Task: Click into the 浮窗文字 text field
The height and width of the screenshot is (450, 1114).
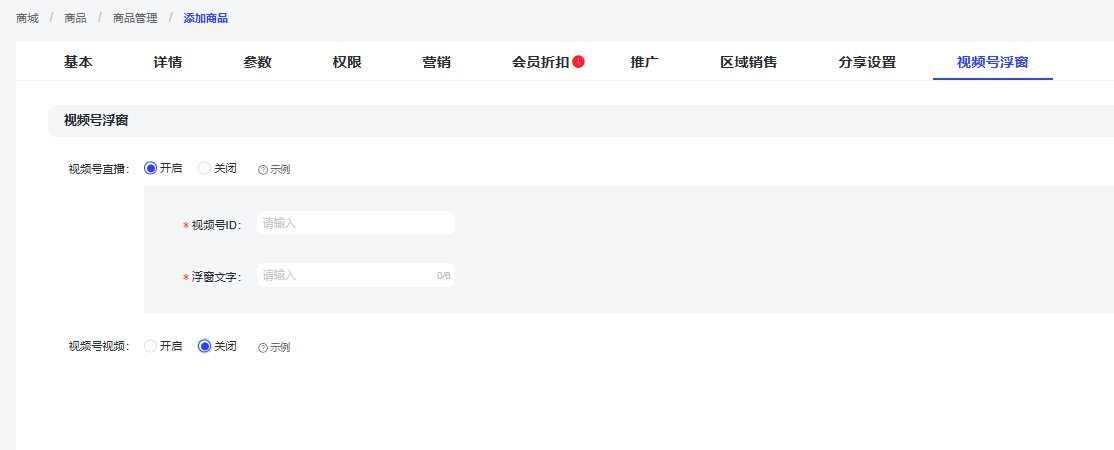Action: tap(345, 275)
